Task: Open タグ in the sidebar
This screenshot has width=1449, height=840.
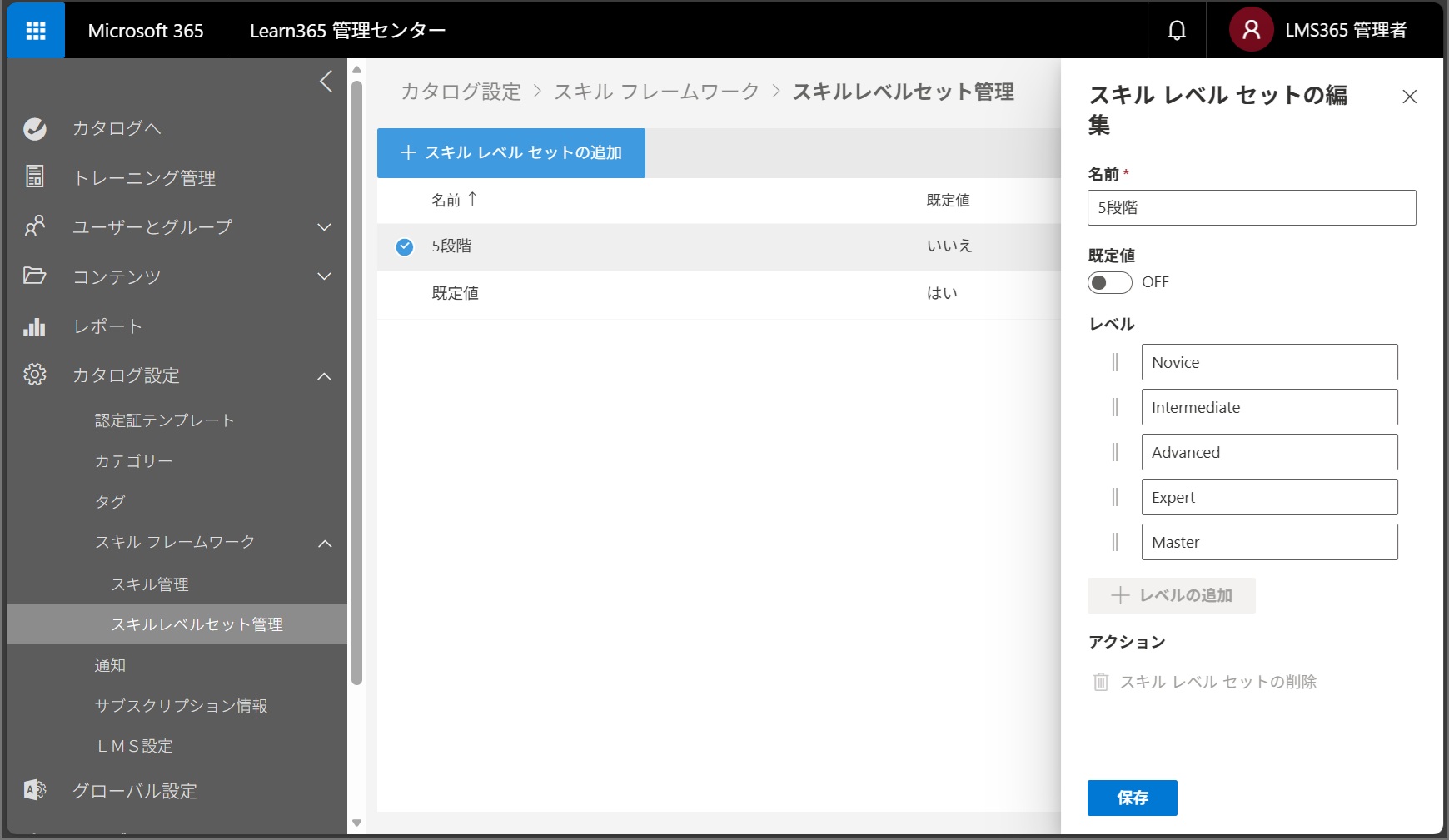Action: pos(110,501)
